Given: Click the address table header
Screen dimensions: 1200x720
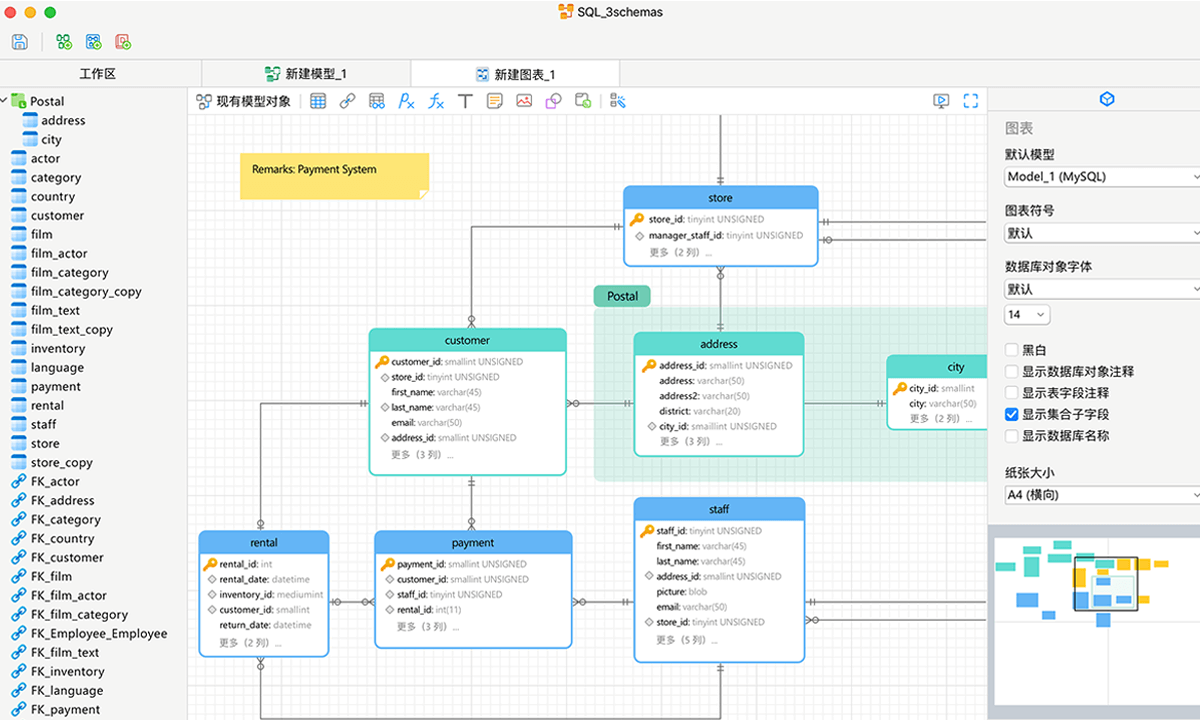Looking at the screenshot, I should coord(719,344).
